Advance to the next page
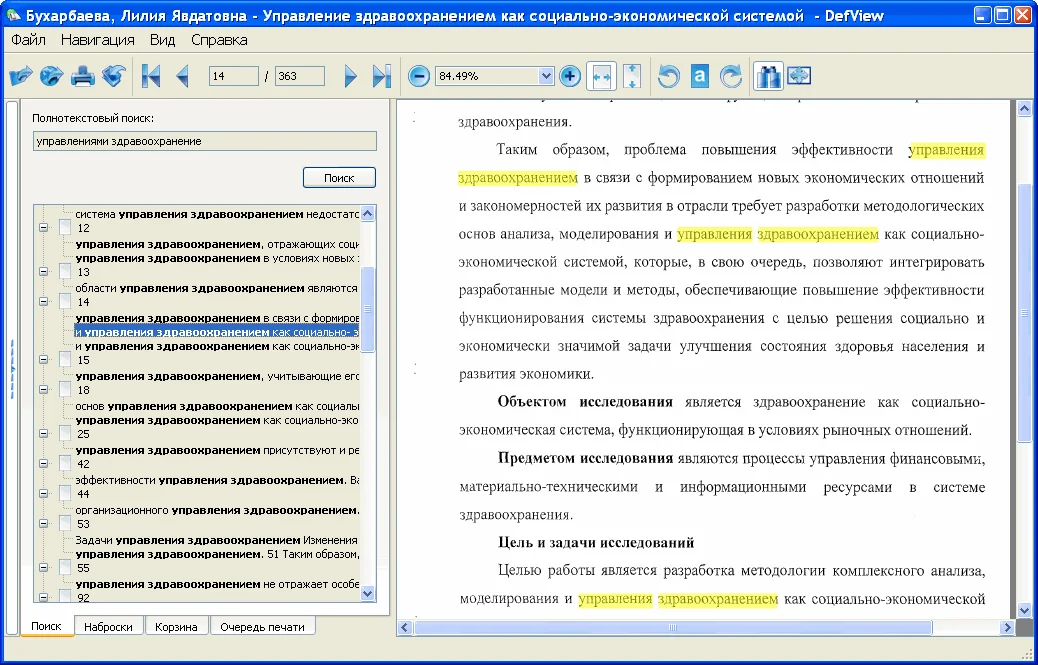The image size is (1038, 665). 352,75
